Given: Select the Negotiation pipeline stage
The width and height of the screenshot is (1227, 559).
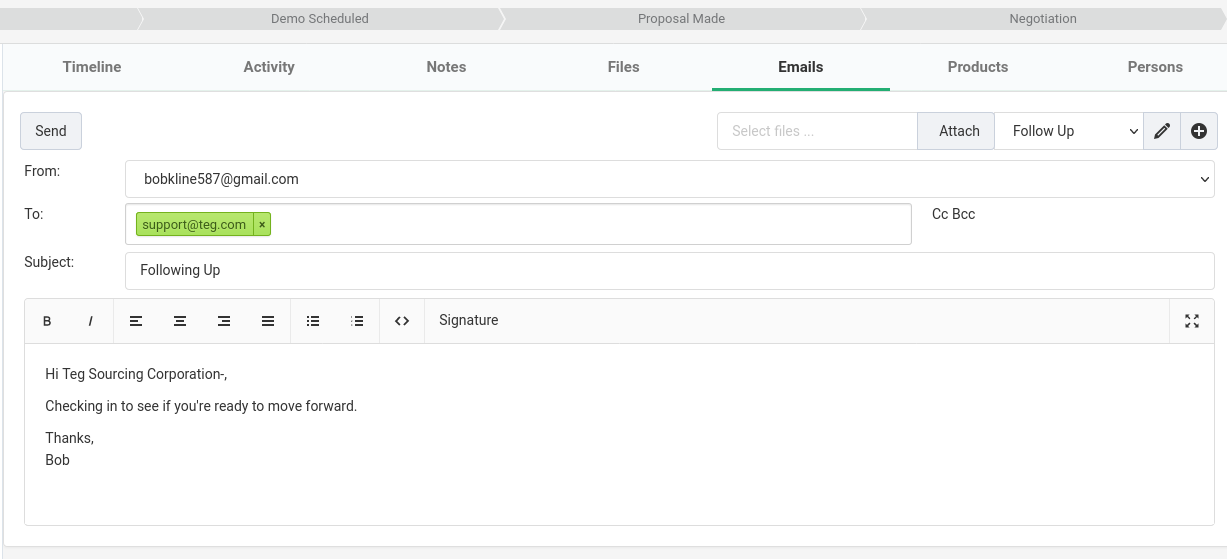Looking at the screenshot, I should point(1043,18).
